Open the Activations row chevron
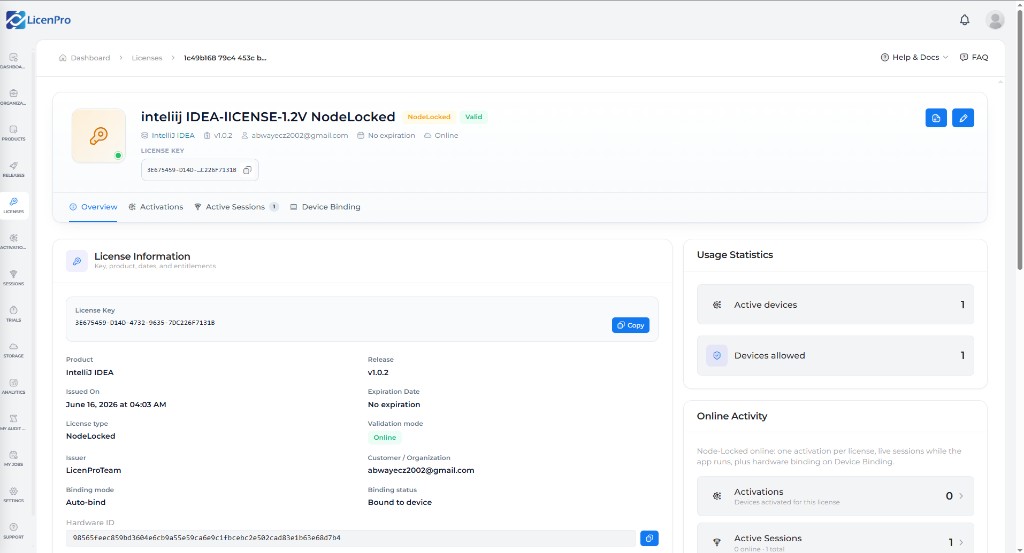This screenshot has width=1024, height=553. 961,496
